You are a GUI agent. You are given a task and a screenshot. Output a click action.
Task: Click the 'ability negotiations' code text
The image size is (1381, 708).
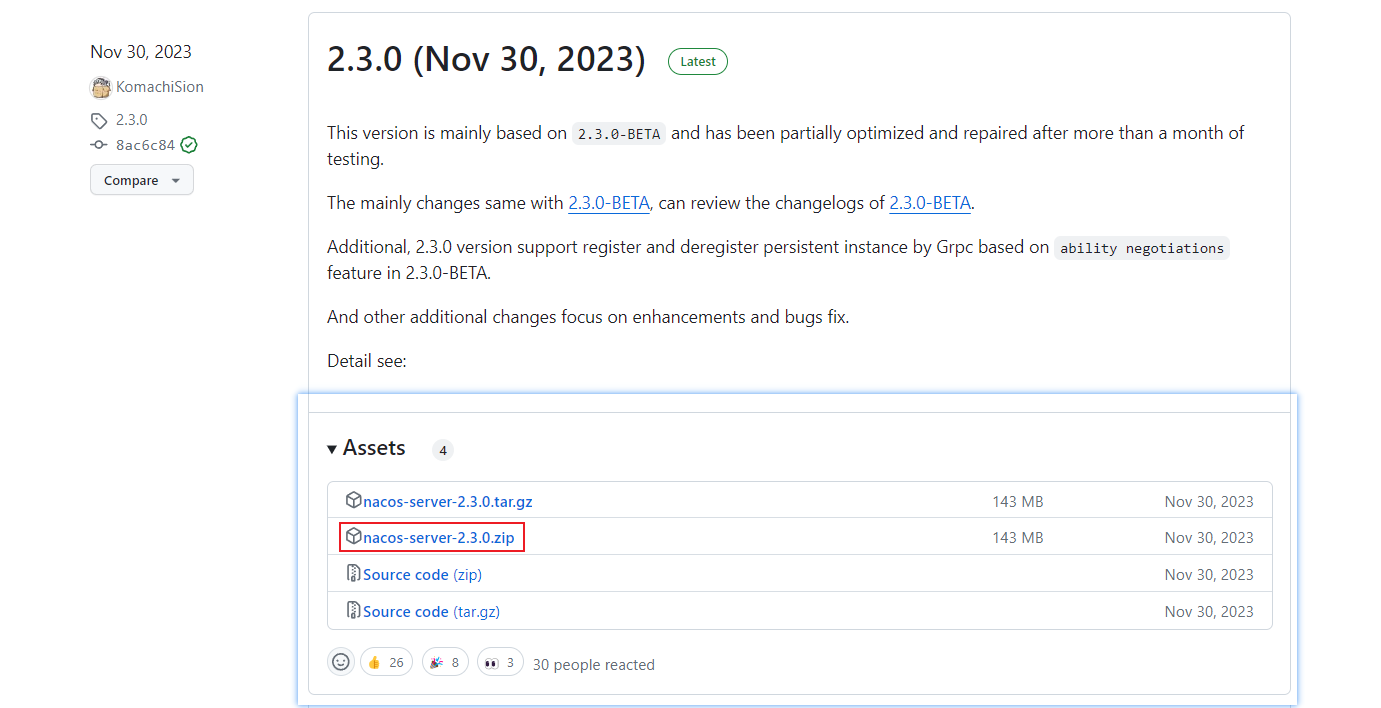[x=1142, y=248]
